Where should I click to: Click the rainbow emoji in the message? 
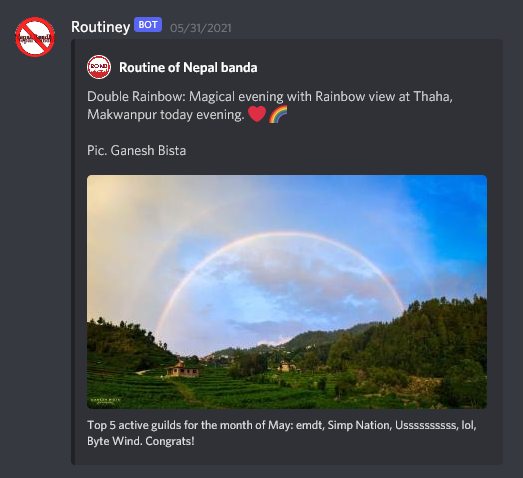pyautogui.click(x=278, y=114)
